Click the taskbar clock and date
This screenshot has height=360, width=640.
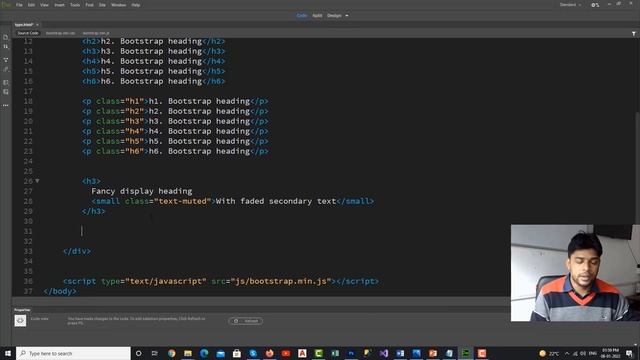pyautogui.click(x=610, y=353)
